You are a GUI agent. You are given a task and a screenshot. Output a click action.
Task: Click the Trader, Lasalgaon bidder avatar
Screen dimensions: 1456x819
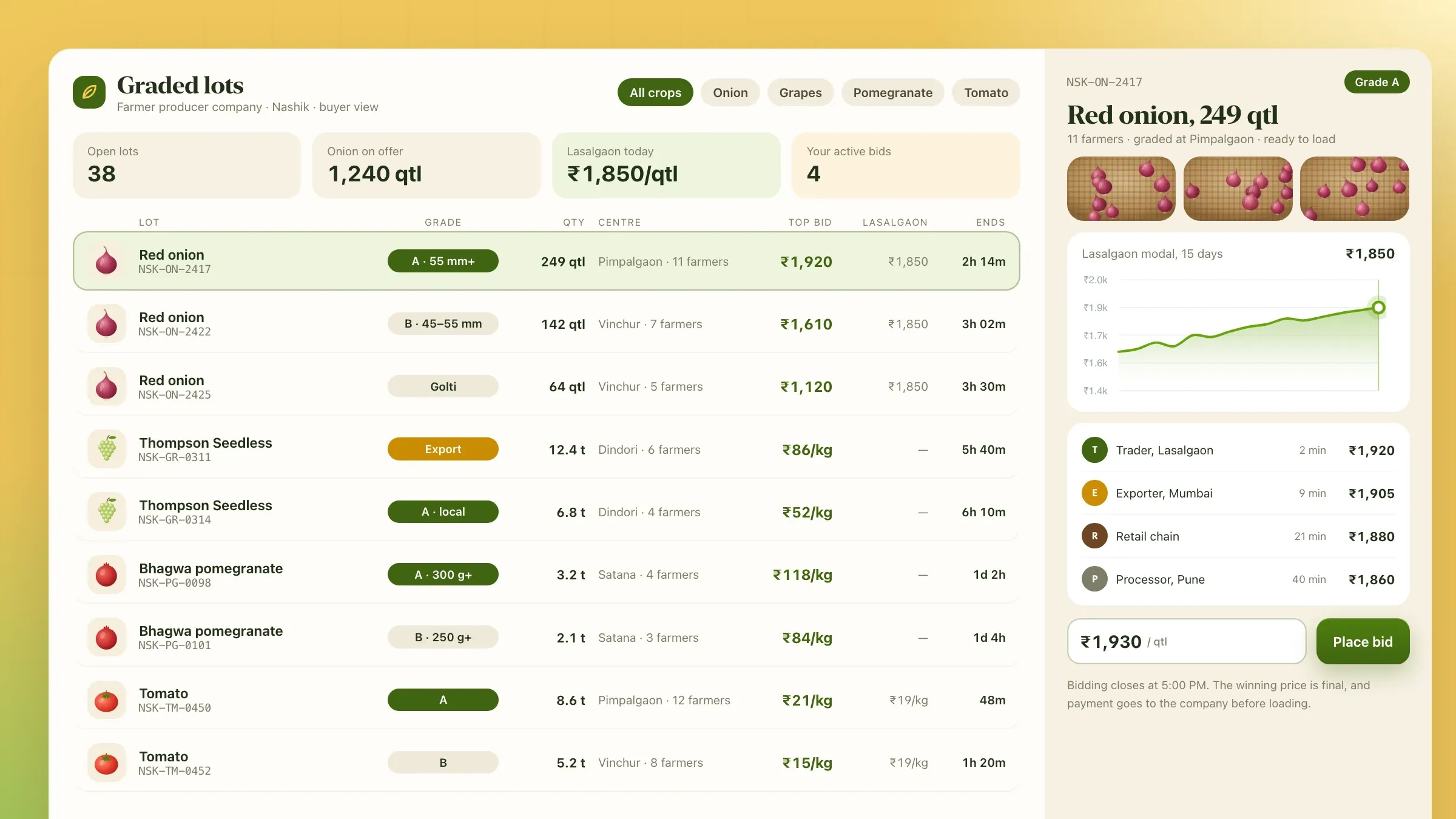click(x=1094, y=450)
